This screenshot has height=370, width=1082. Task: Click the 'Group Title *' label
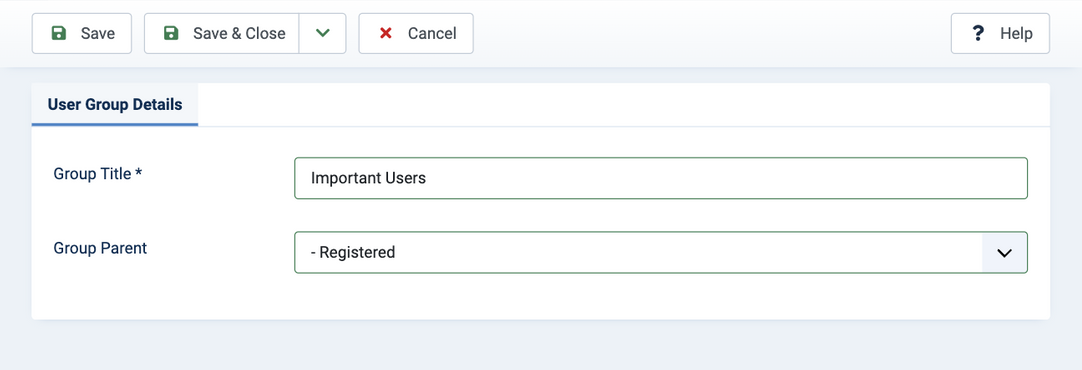[98, 174]
